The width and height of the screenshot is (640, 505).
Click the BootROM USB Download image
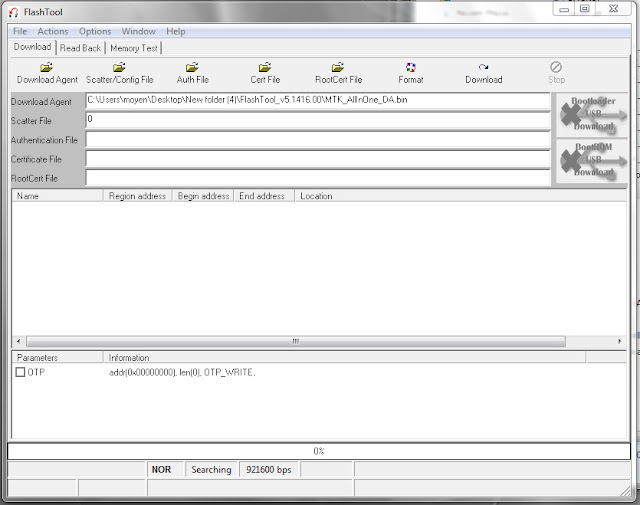point(592,160)
